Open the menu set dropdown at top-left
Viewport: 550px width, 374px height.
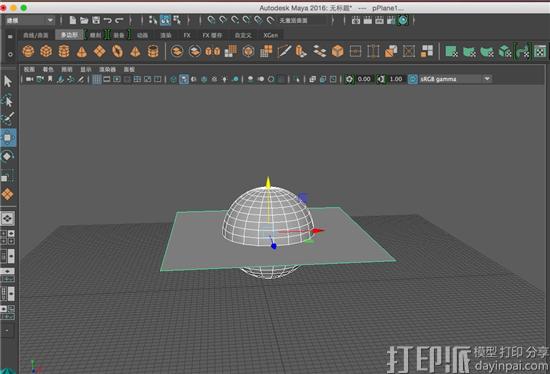click(30, 20)
